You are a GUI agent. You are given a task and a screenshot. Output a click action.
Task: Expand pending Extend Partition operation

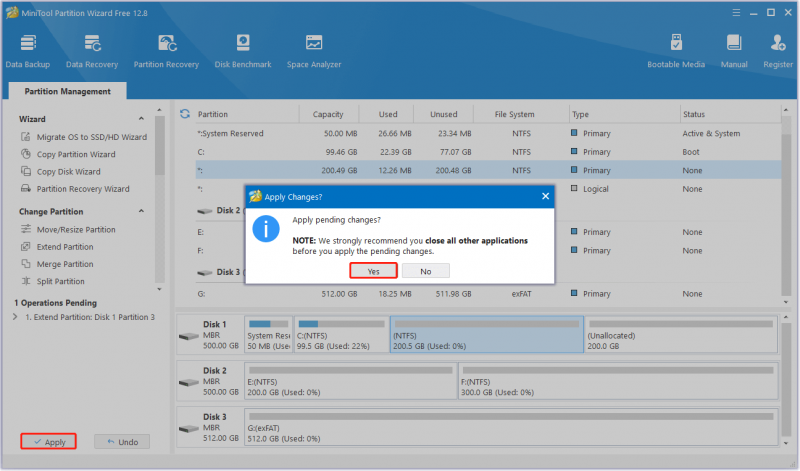pyautogui.click(x=15, y=317)
